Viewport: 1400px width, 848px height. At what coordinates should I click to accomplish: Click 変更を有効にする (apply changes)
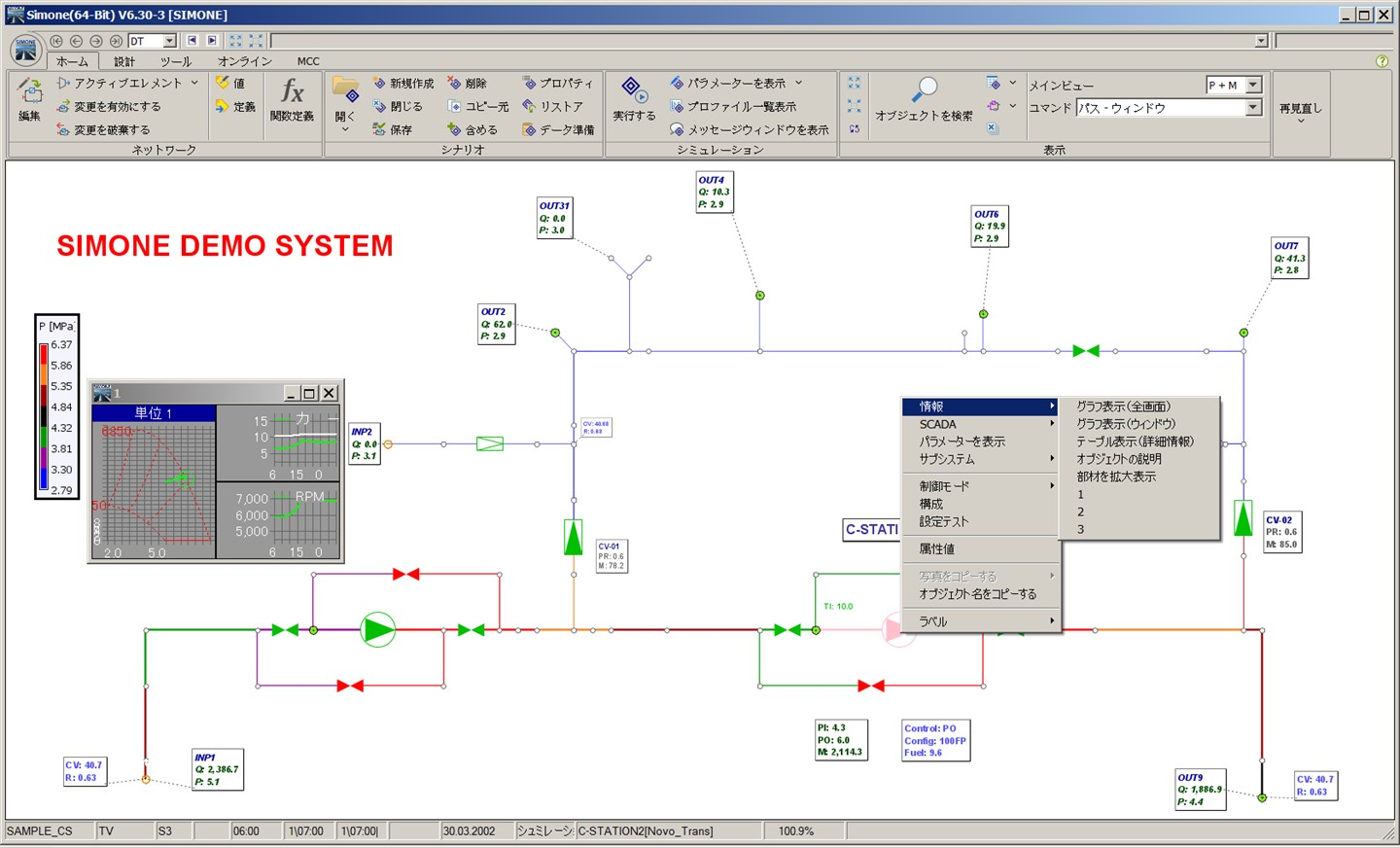pos(109,107)
